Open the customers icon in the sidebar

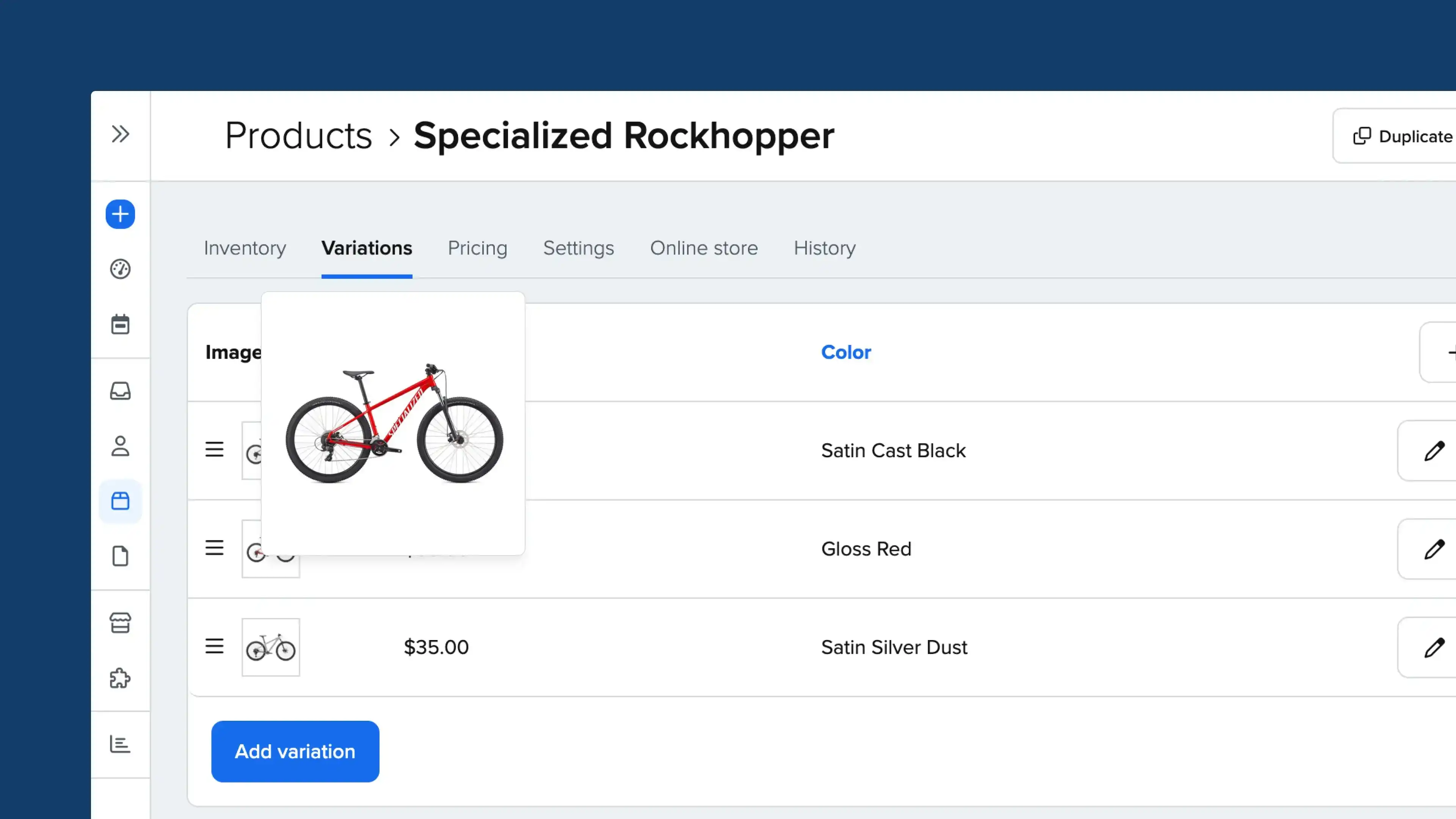pyautogui.click(x=120, y=446)
